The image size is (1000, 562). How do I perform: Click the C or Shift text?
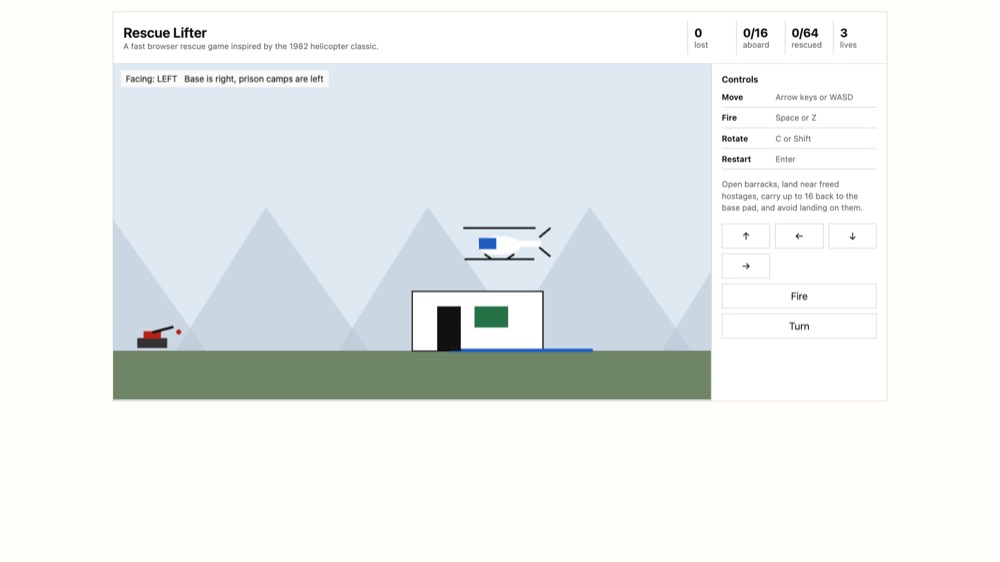pyautogui.click(x=793, y=139)
